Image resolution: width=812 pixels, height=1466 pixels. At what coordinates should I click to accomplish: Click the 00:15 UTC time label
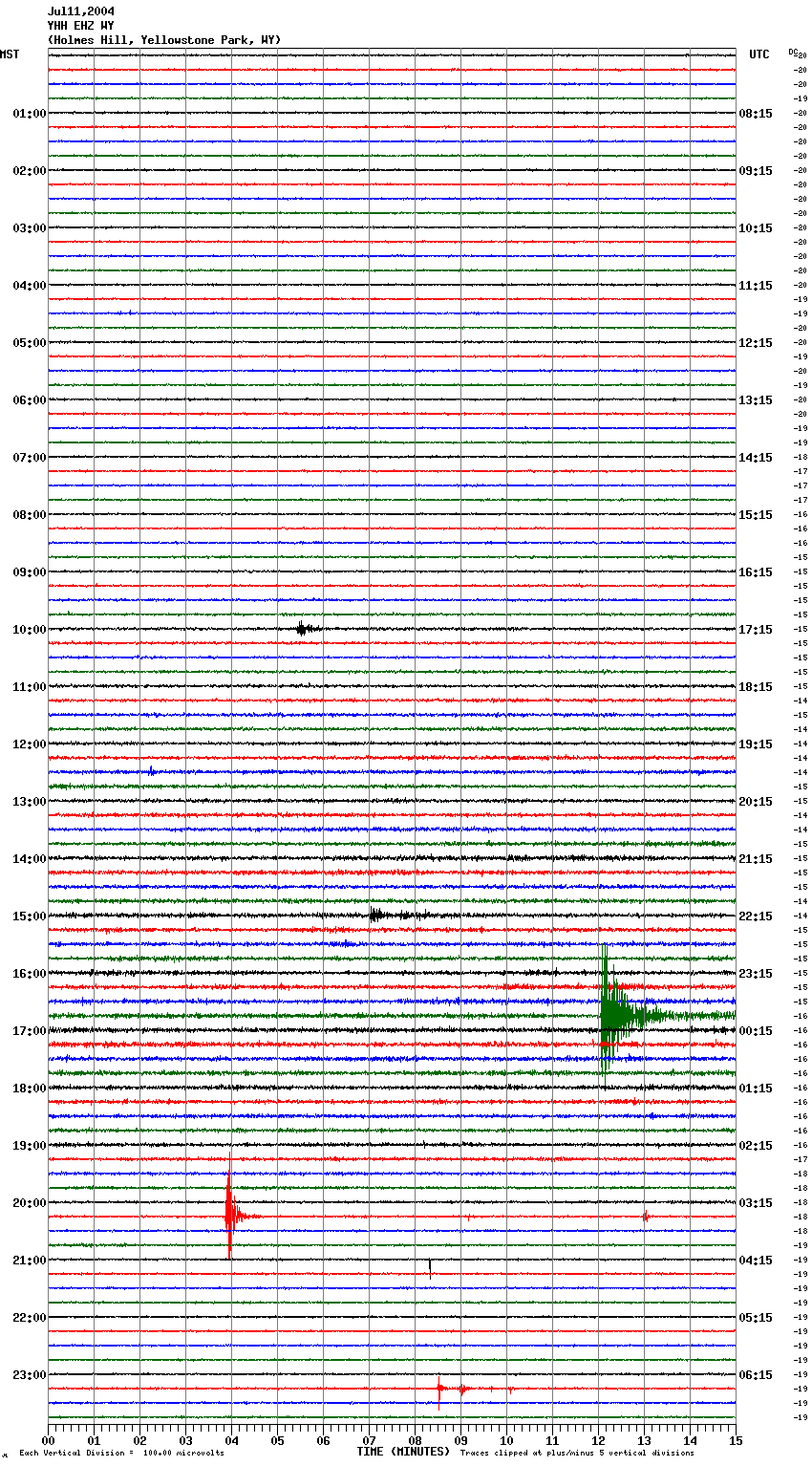[x=756, y=1031]
